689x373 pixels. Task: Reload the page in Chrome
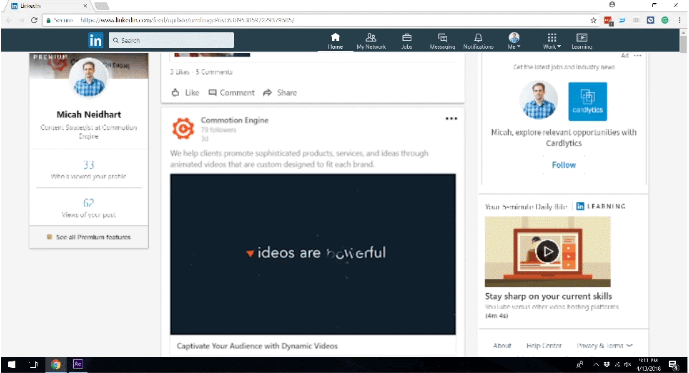coord(34,20)
